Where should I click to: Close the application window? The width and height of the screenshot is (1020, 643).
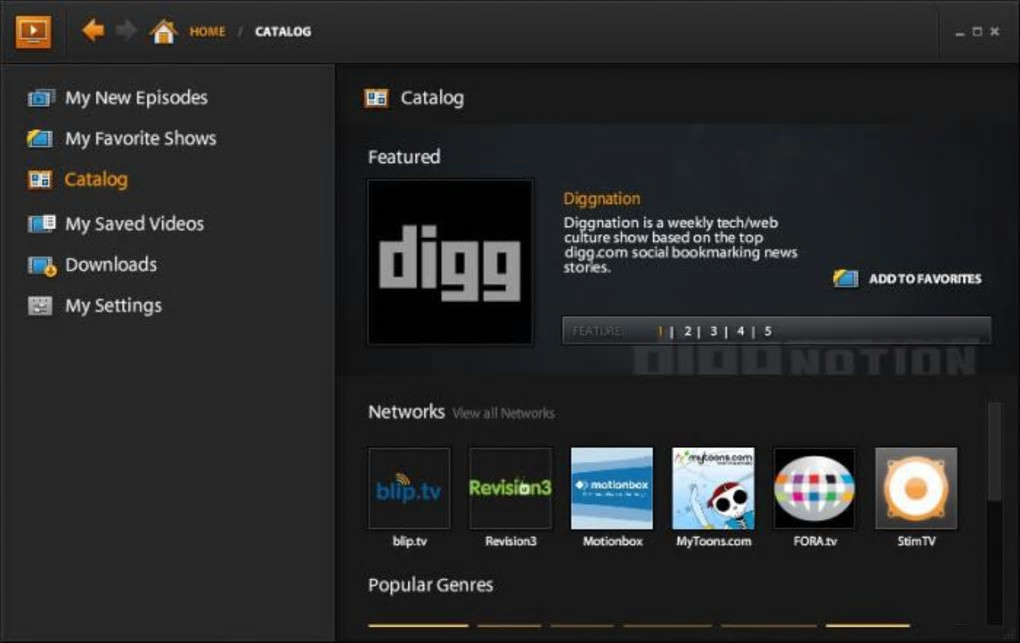(995, 31)
